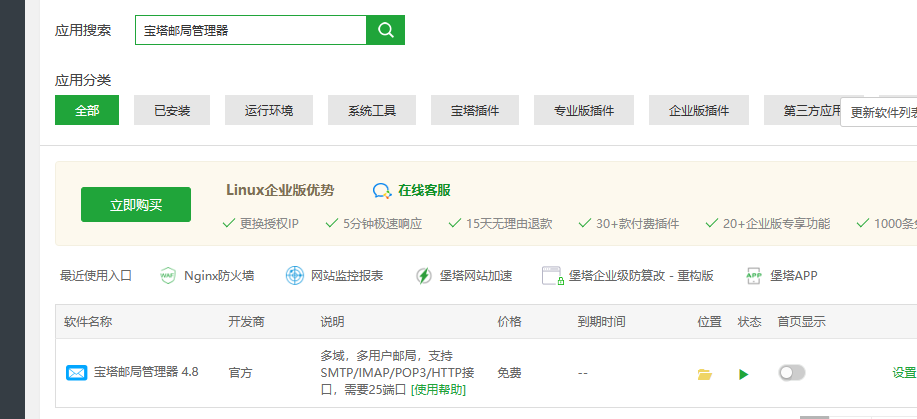Screen dimensions: 917x419
Task: Open the install location folder icon
Action: [705, 375]
